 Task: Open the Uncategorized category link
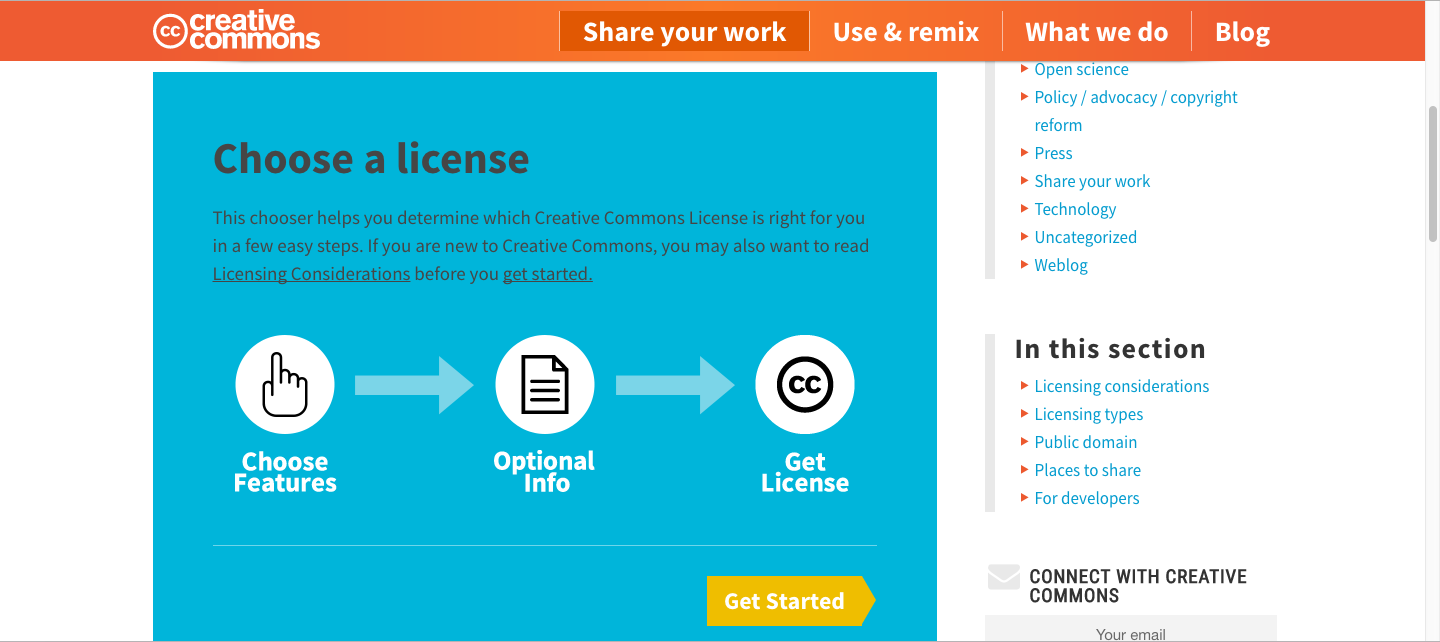(x=1085, y=237)
